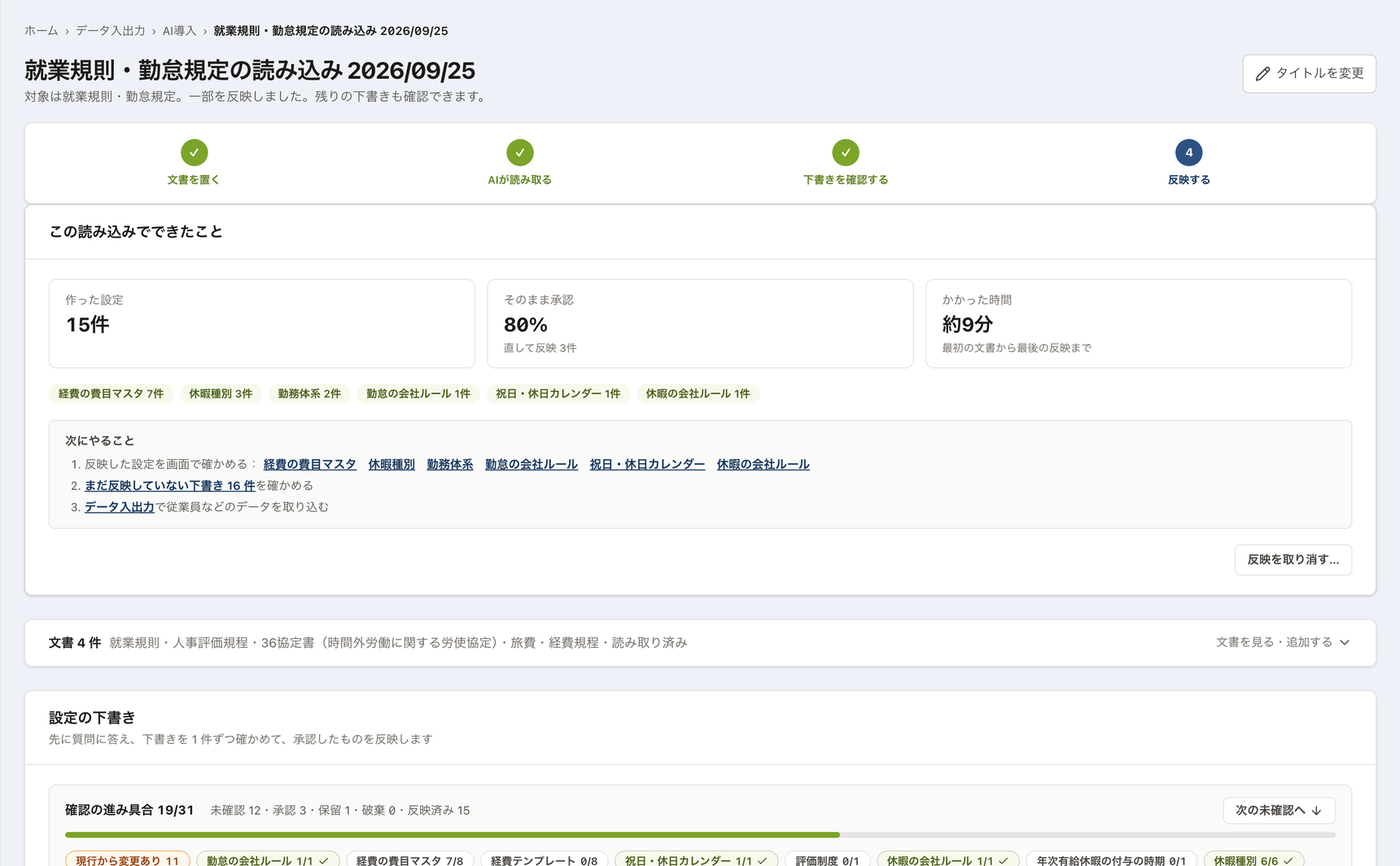Click the 祝日・休日カレンダー 1件 tag
Image resolution: width=1400 pixels, height=866 pixels.
coord(558,394)
